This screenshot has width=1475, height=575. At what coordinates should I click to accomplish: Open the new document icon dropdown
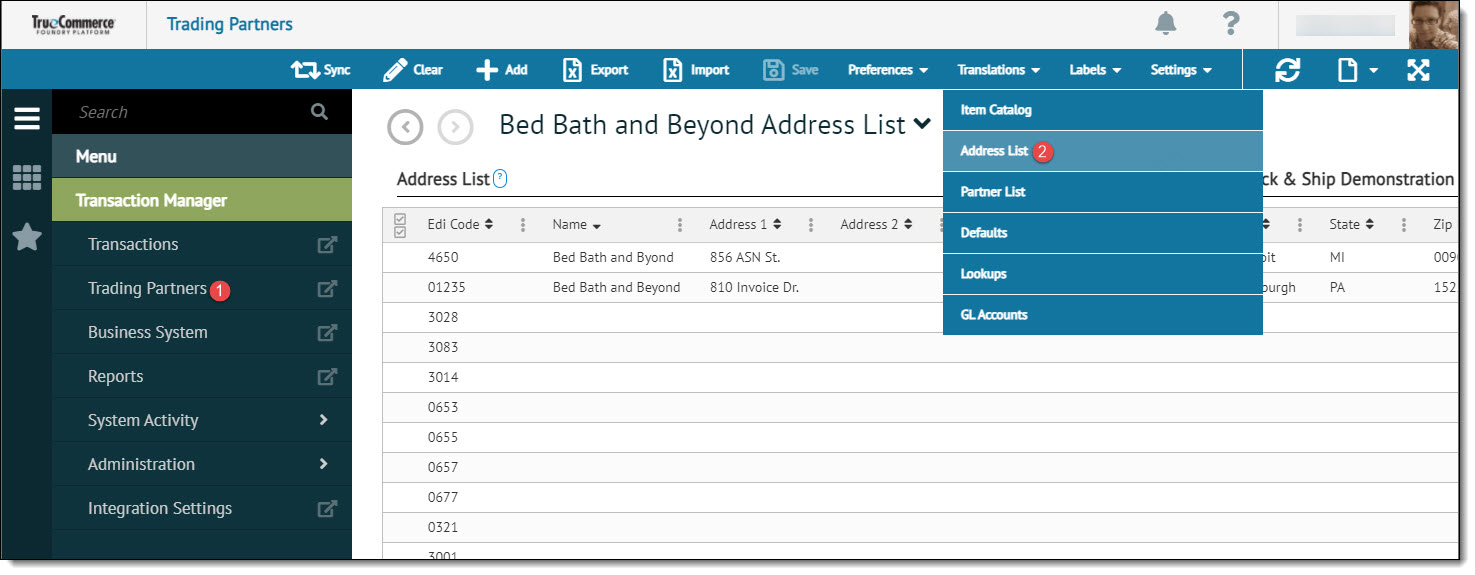click(1358, 70)
